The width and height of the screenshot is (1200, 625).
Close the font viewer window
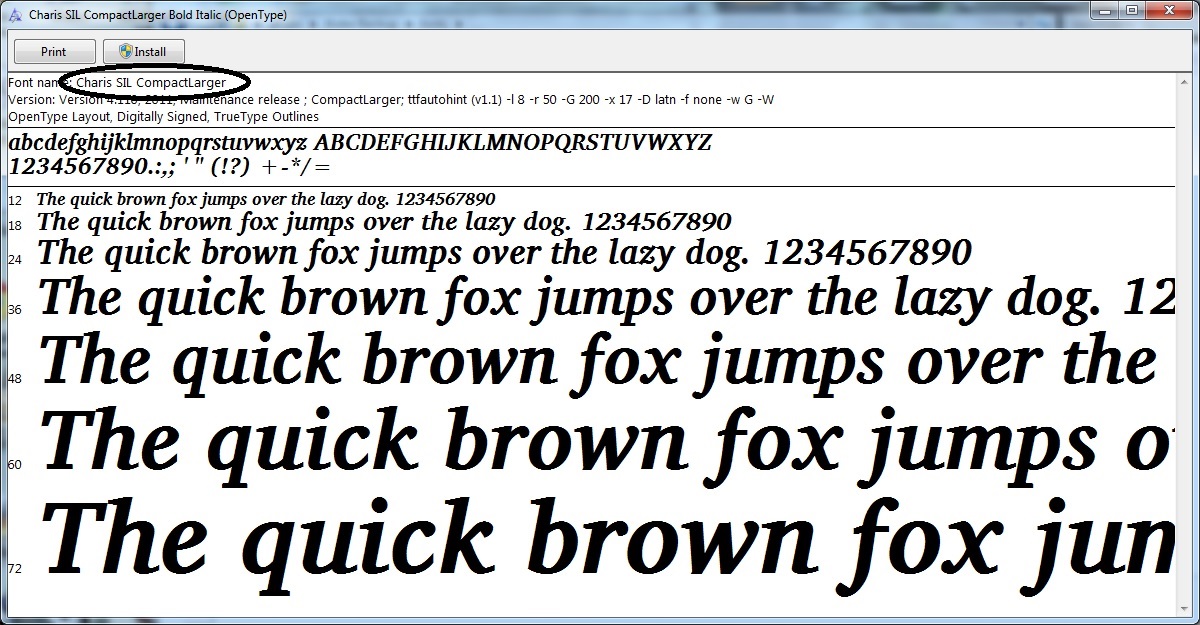tap(1168, 11)
